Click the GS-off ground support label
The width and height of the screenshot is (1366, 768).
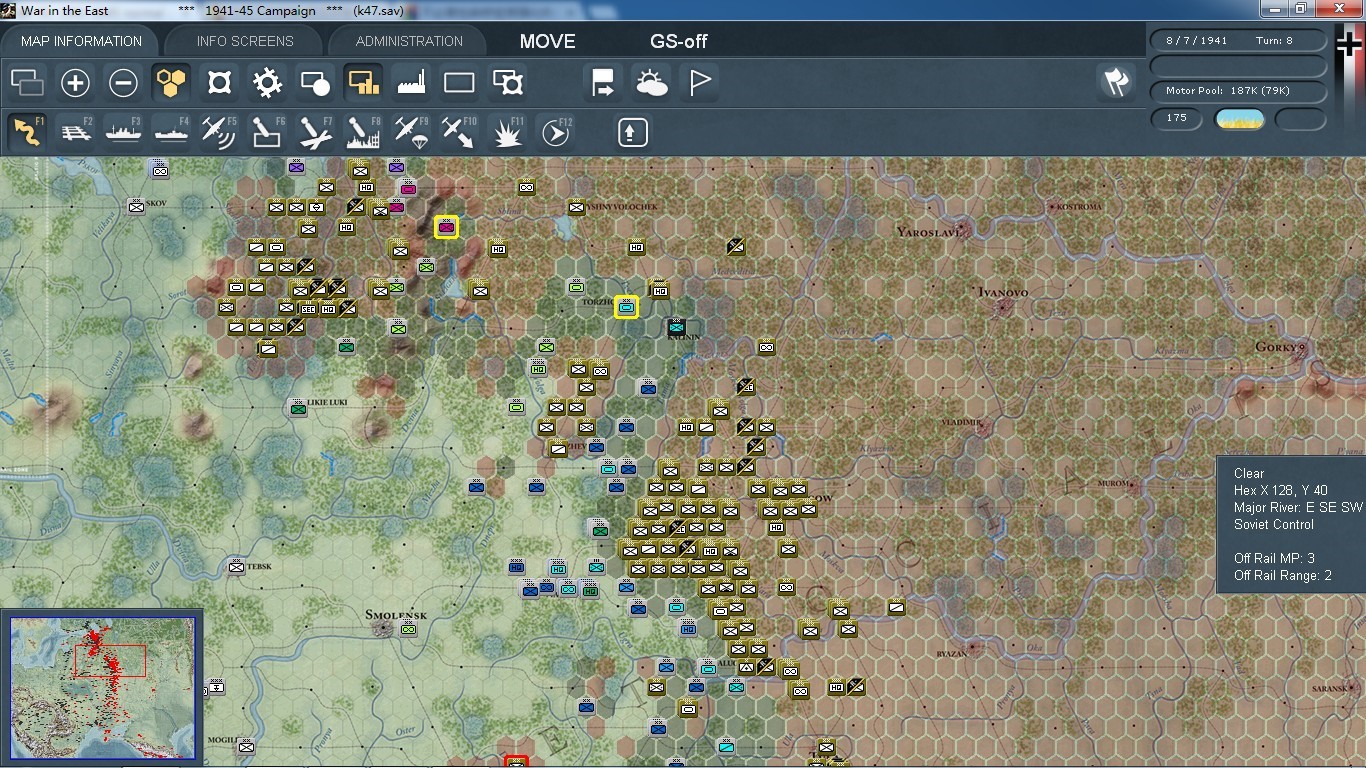pyautogui.click(x=679, y=41)
